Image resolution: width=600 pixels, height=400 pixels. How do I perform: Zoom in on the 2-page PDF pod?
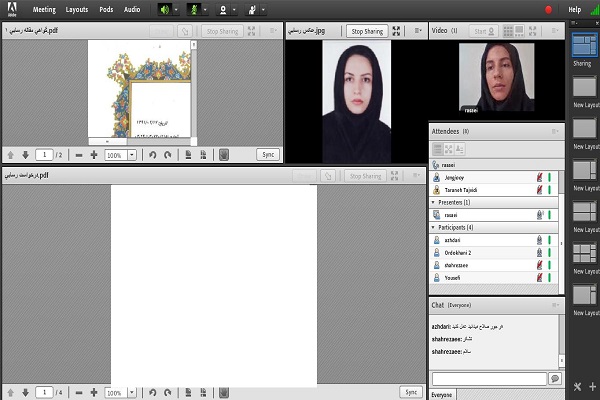pyautogui.click(x=94, y=155)
